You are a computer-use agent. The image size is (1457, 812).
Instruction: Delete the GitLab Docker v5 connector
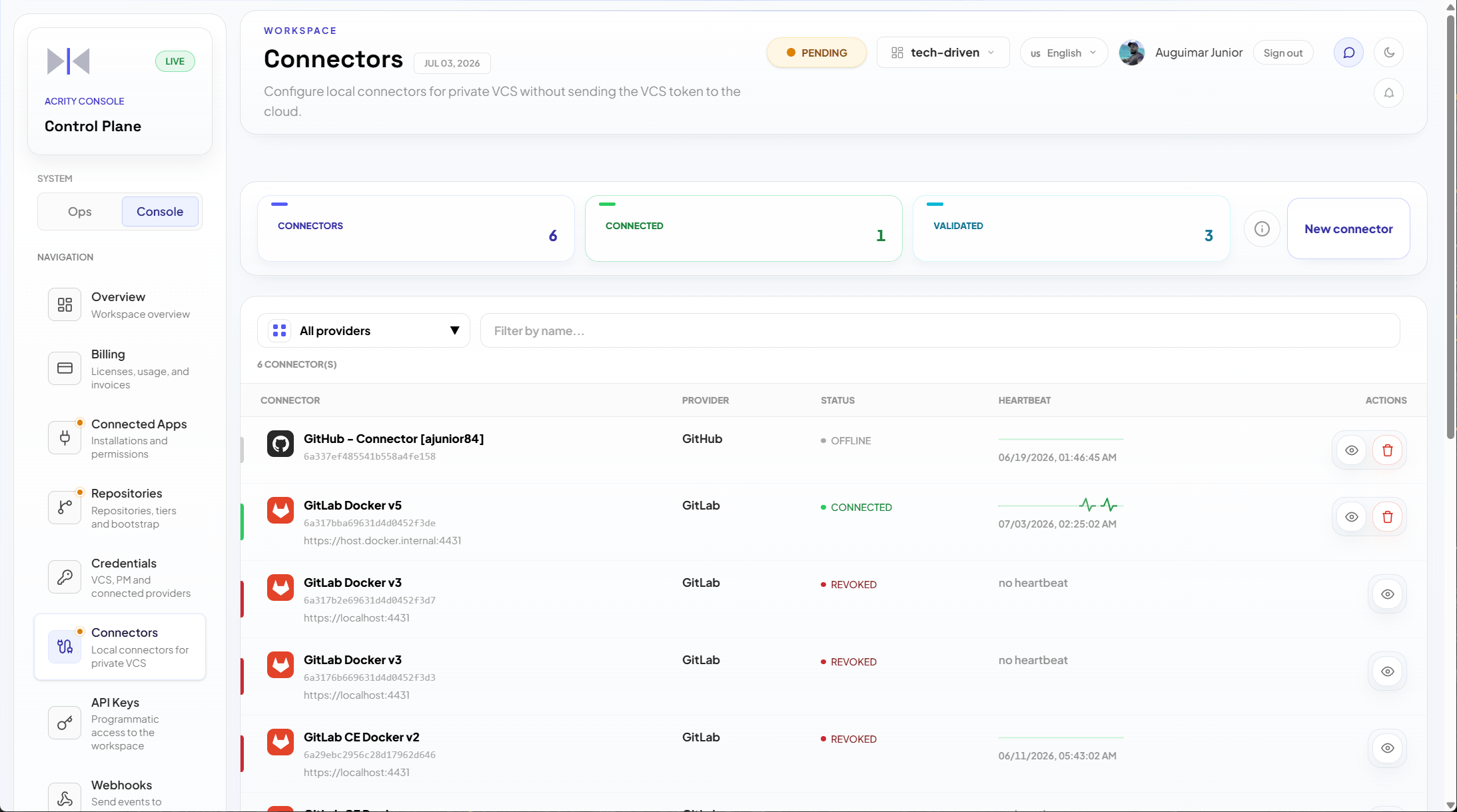point(1388,517)
